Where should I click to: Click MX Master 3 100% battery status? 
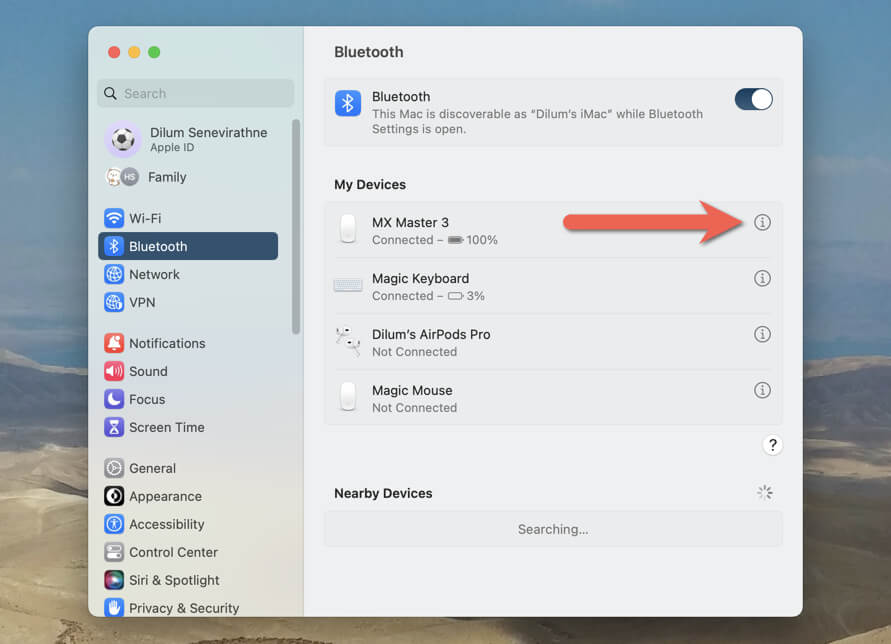[x=473, y=240]
